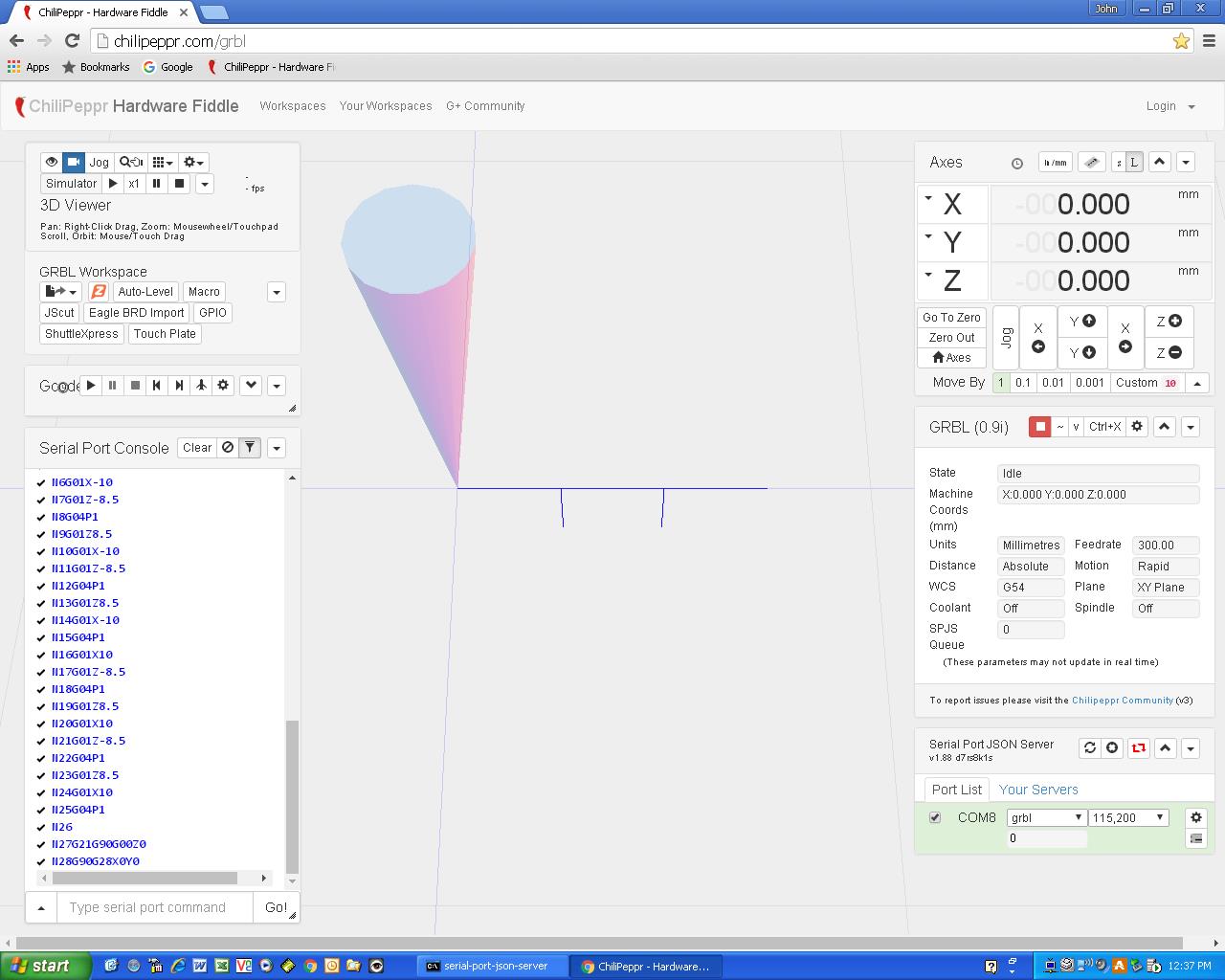Toggle the COM8 port checkbox

(x=935, y=817)
